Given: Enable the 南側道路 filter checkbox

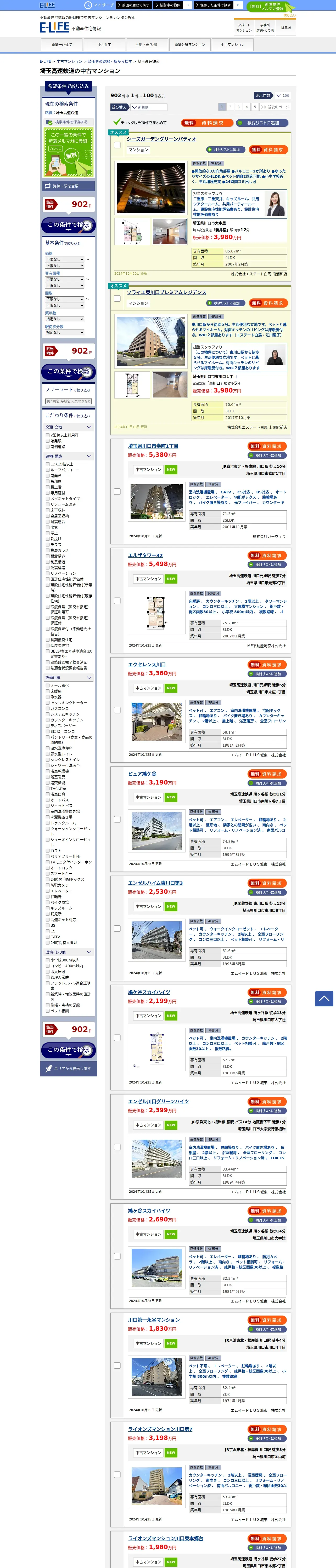Looking at the screenshot, I should (x=48, y=447).
